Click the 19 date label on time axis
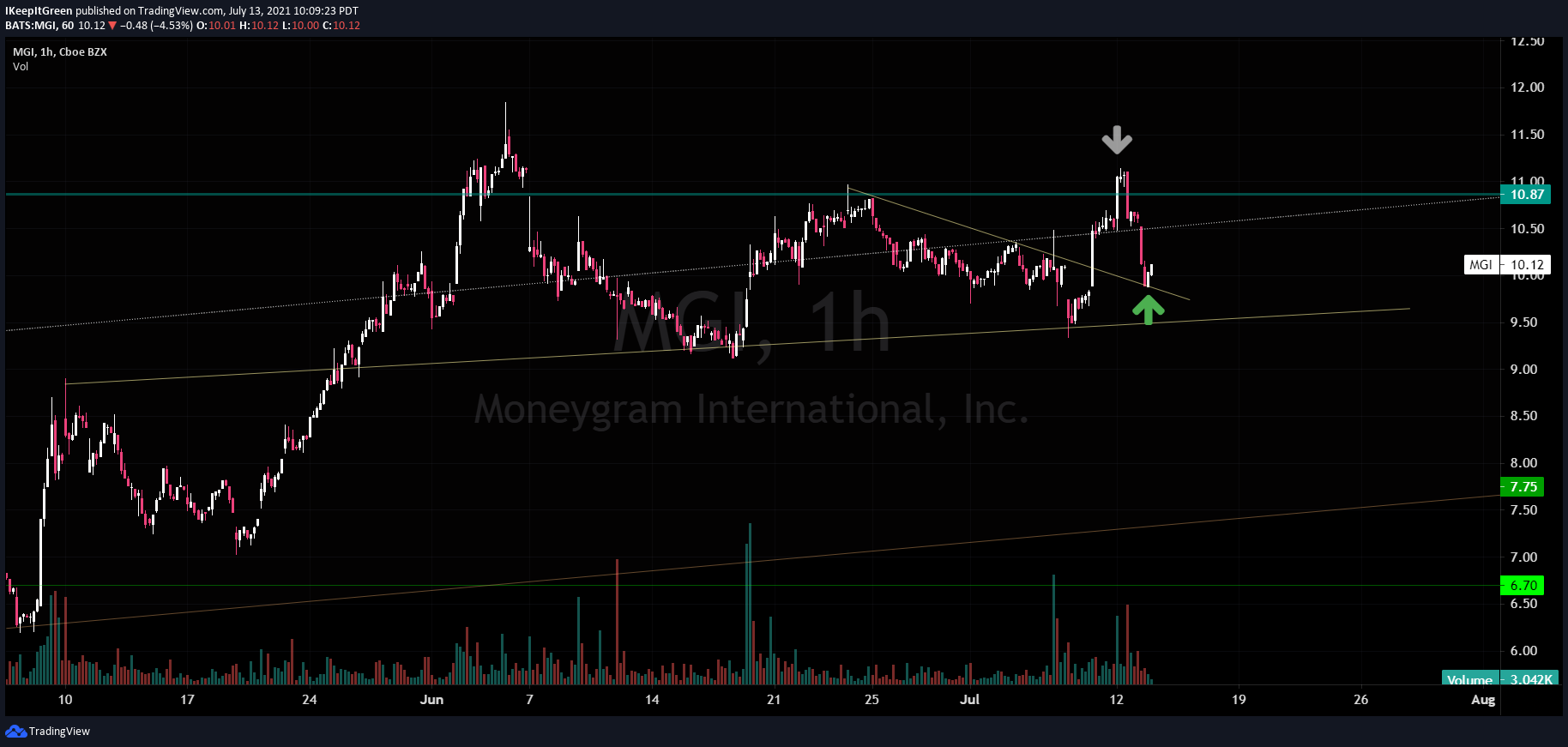1568x747 pixels. coord(1239,700)
